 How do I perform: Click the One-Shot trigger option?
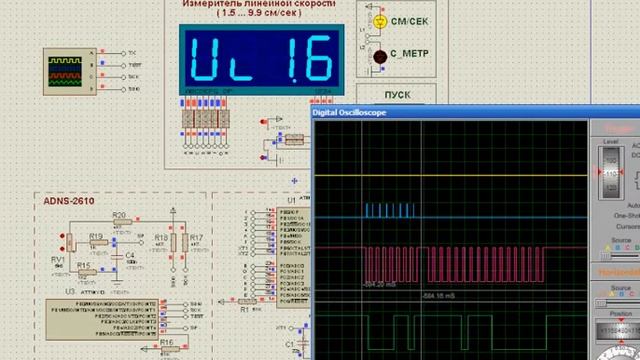click(x=627, y=216)
